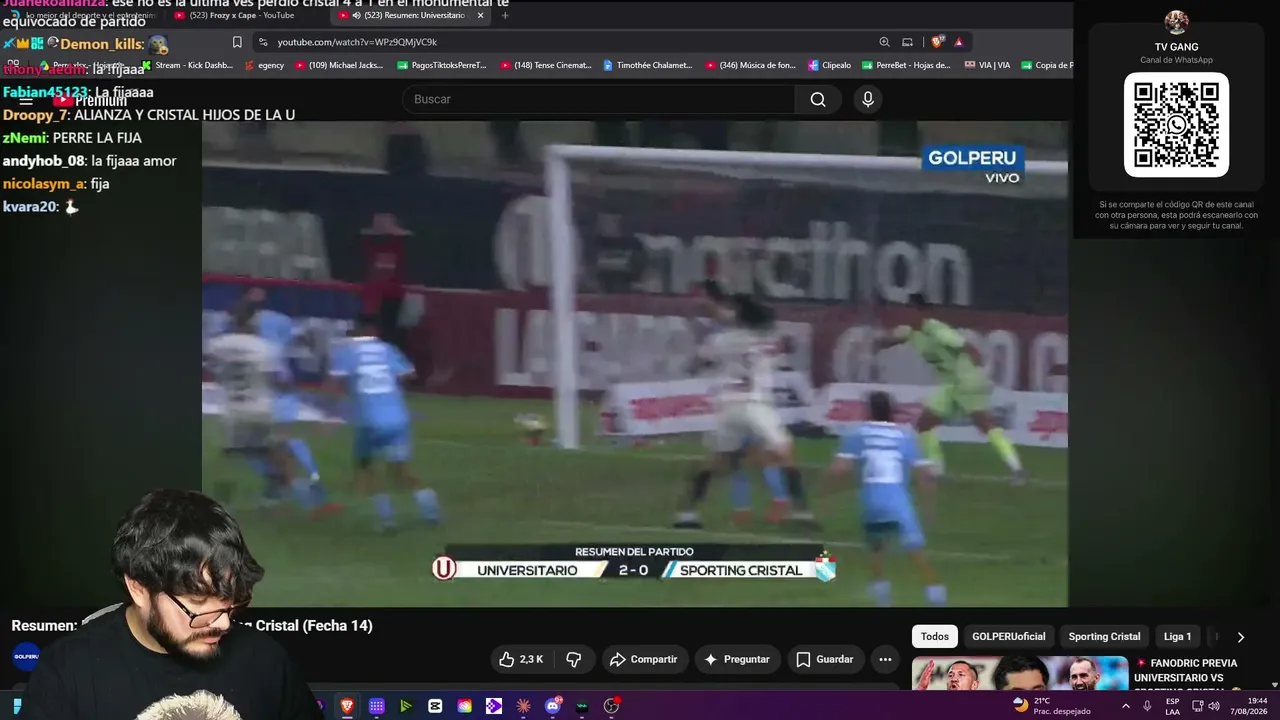Open the zoom magnifier in address bar

point(884,42)
